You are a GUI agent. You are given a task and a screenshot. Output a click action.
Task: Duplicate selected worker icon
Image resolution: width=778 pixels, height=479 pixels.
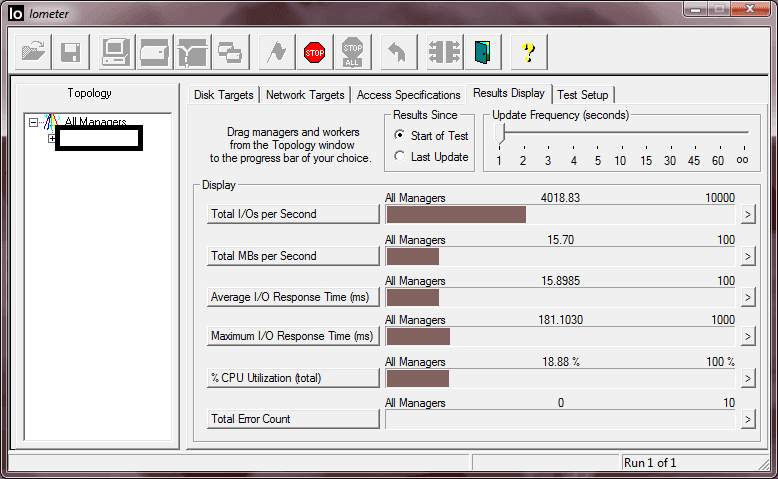(231, 52)
